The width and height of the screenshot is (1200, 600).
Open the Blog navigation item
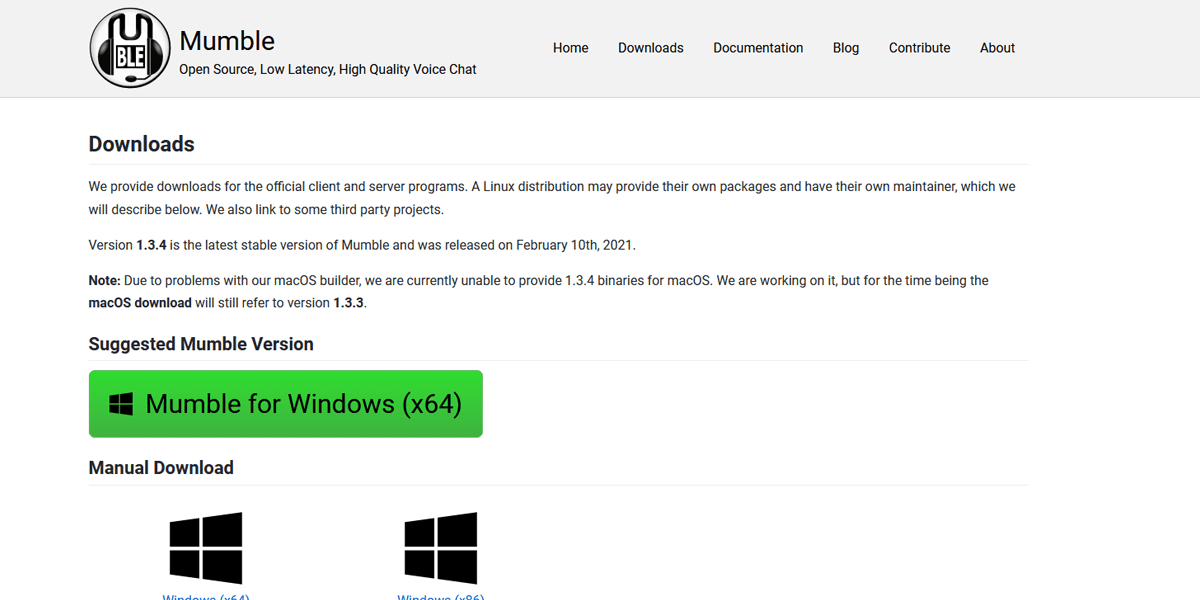[846, 48]
